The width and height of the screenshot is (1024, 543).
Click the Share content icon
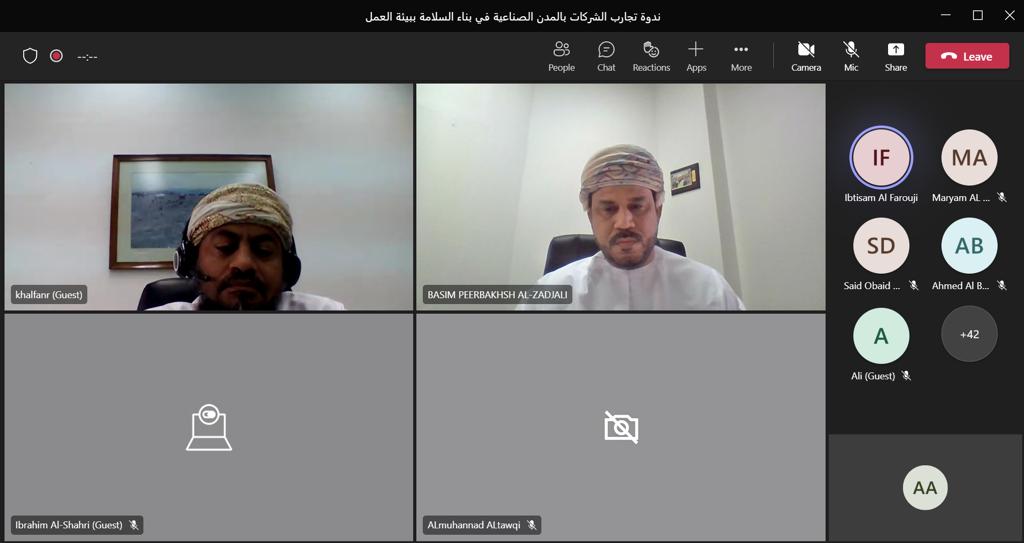(x=896, y=50)
